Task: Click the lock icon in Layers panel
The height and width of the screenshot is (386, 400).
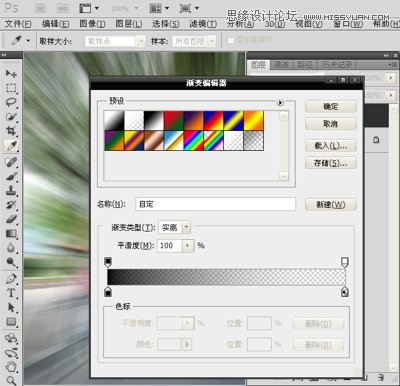Action: [376, 140]
